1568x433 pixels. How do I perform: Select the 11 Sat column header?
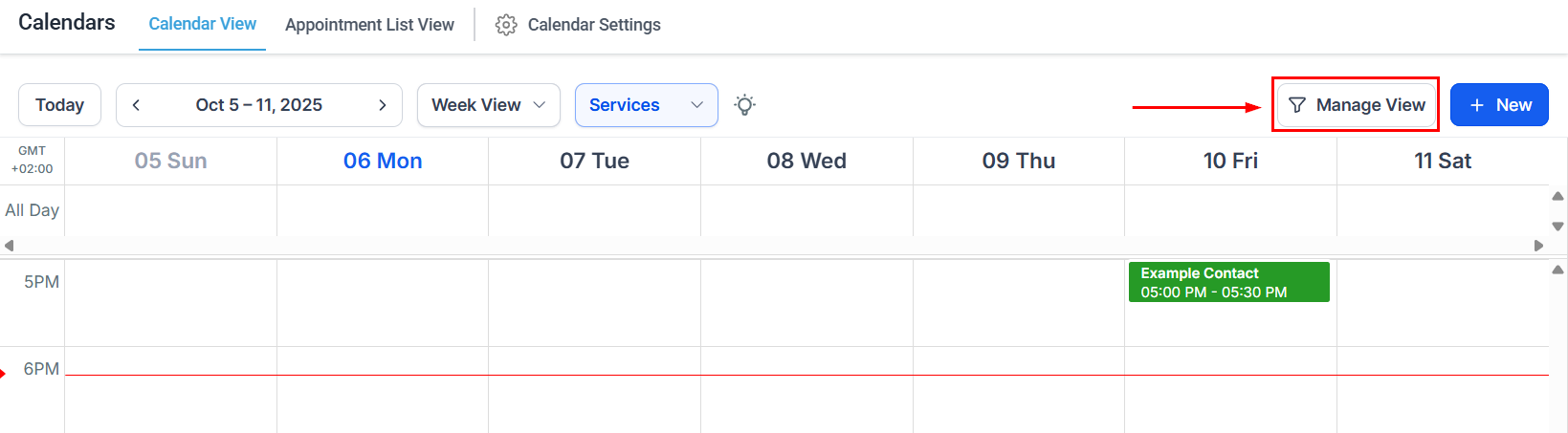[1443, 161]
